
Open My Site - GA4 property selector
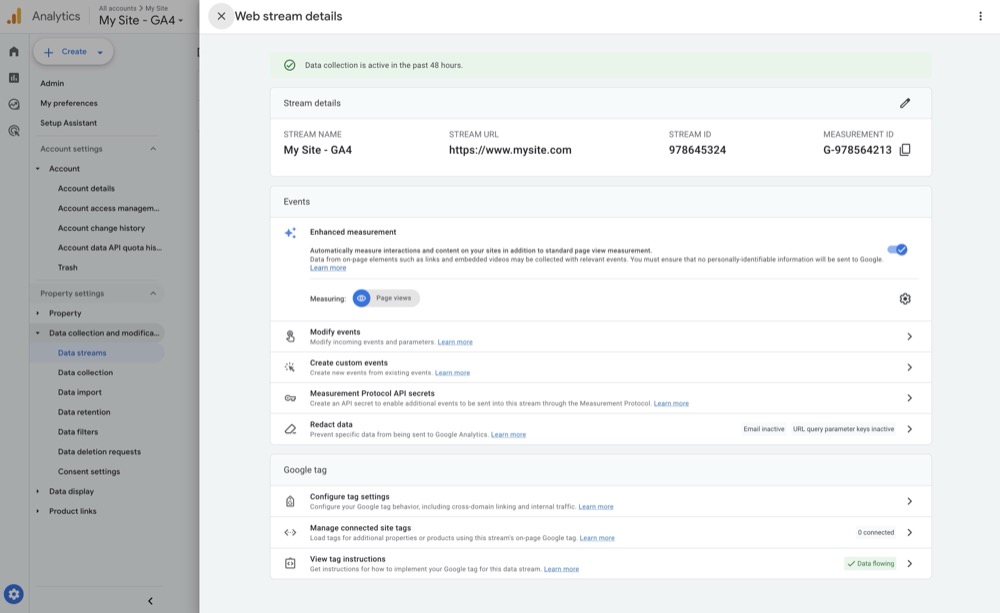(x=141, y=20)
